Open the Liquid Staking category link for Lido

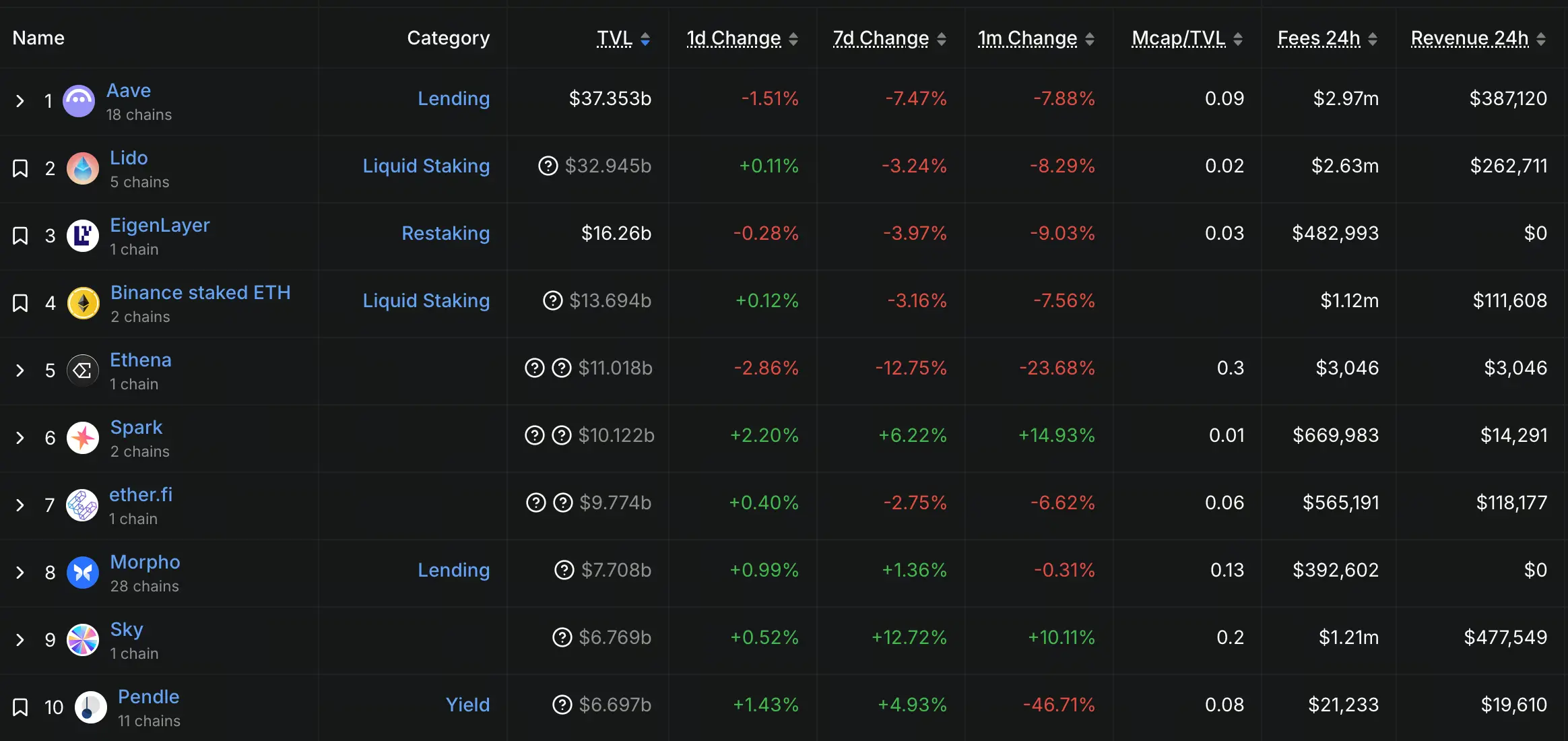pyautogui.click(x=426, y=166)
